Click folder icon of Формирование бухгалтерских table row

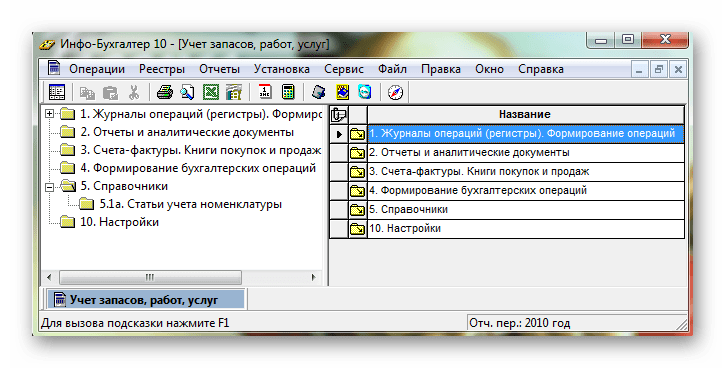(x=357, y=191)
